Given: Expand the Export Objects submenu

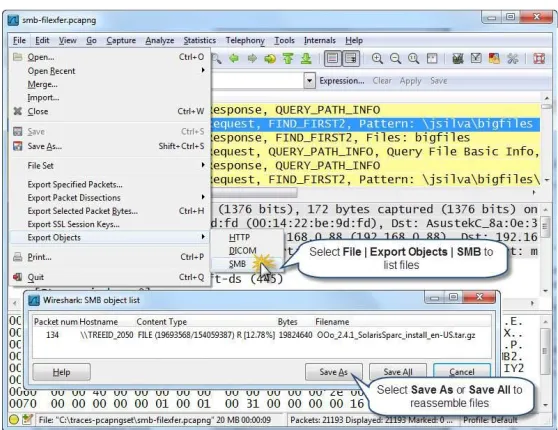Looking at the screenshot, I should [x=109, y=237].
